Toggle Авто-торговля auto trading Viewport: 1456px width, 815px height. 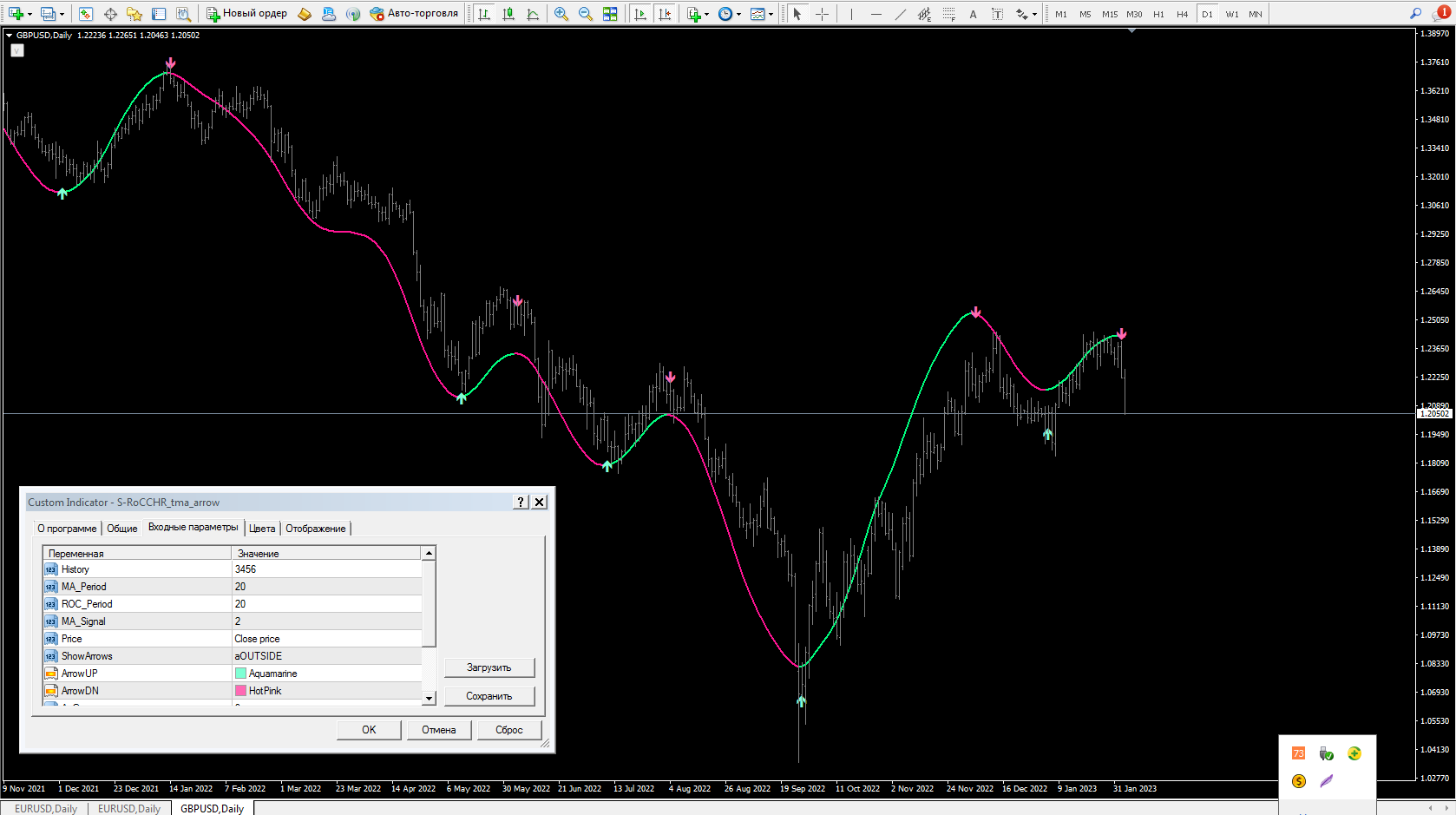coord(414,14)
